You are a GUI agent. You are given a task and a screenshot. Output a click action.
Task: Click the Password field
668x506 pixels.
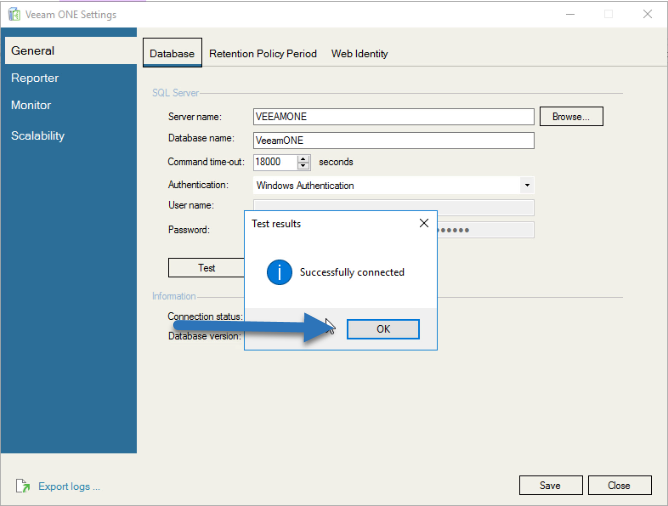click(486, 230)
